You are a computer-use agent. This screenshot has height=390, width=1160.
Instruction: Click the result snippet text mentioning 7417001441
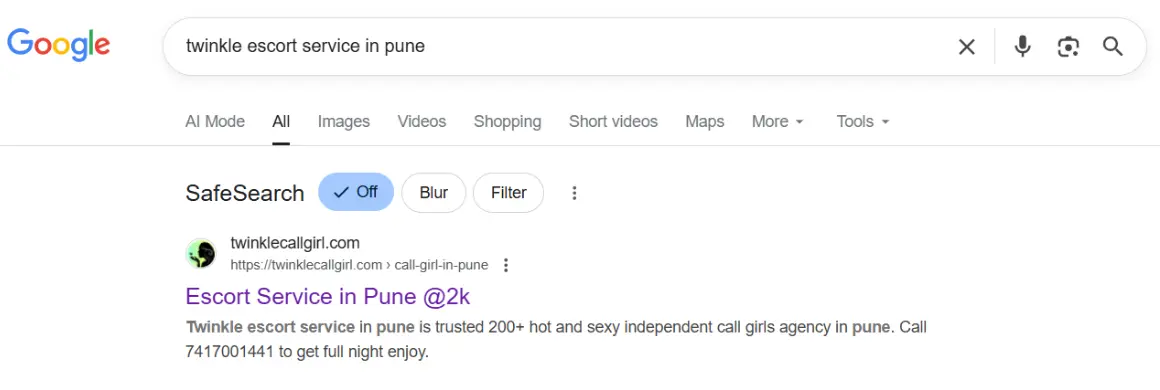[556, 339]
